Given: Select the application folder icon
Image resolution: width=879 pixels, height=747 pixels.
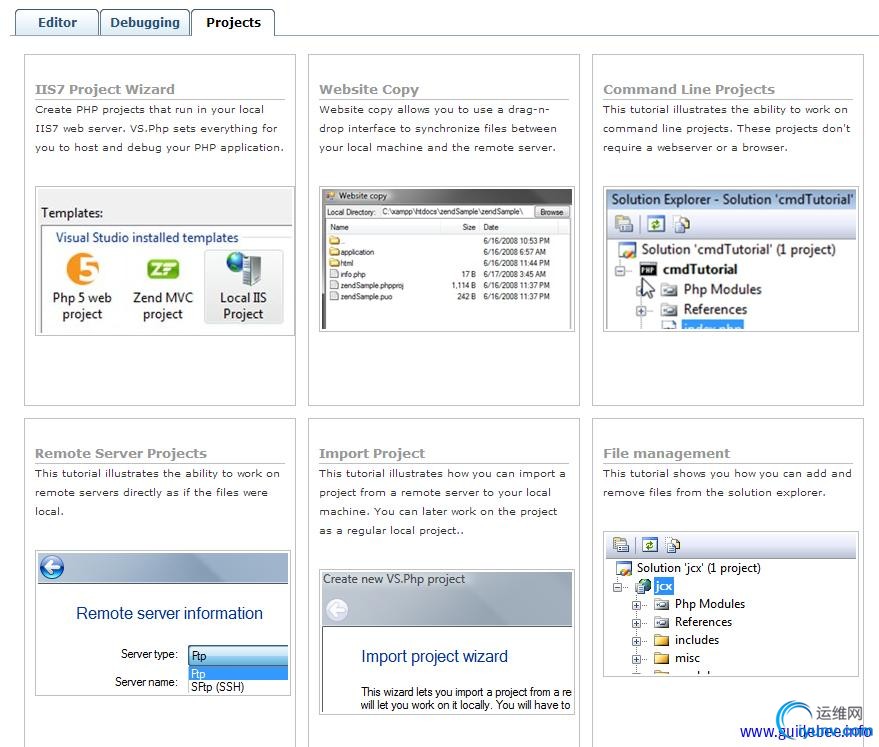Looking at the screenshot, I should point(335,252).
